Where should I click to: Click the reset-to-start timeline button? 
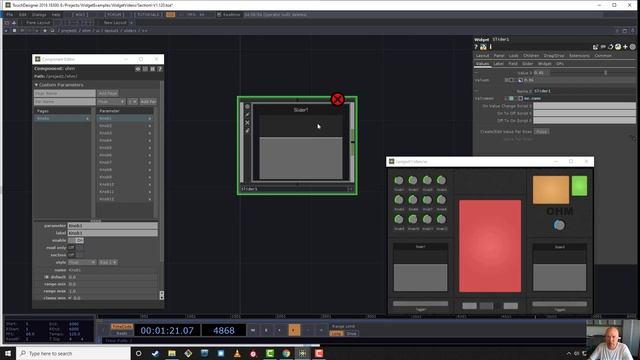[x=253, y=330]
